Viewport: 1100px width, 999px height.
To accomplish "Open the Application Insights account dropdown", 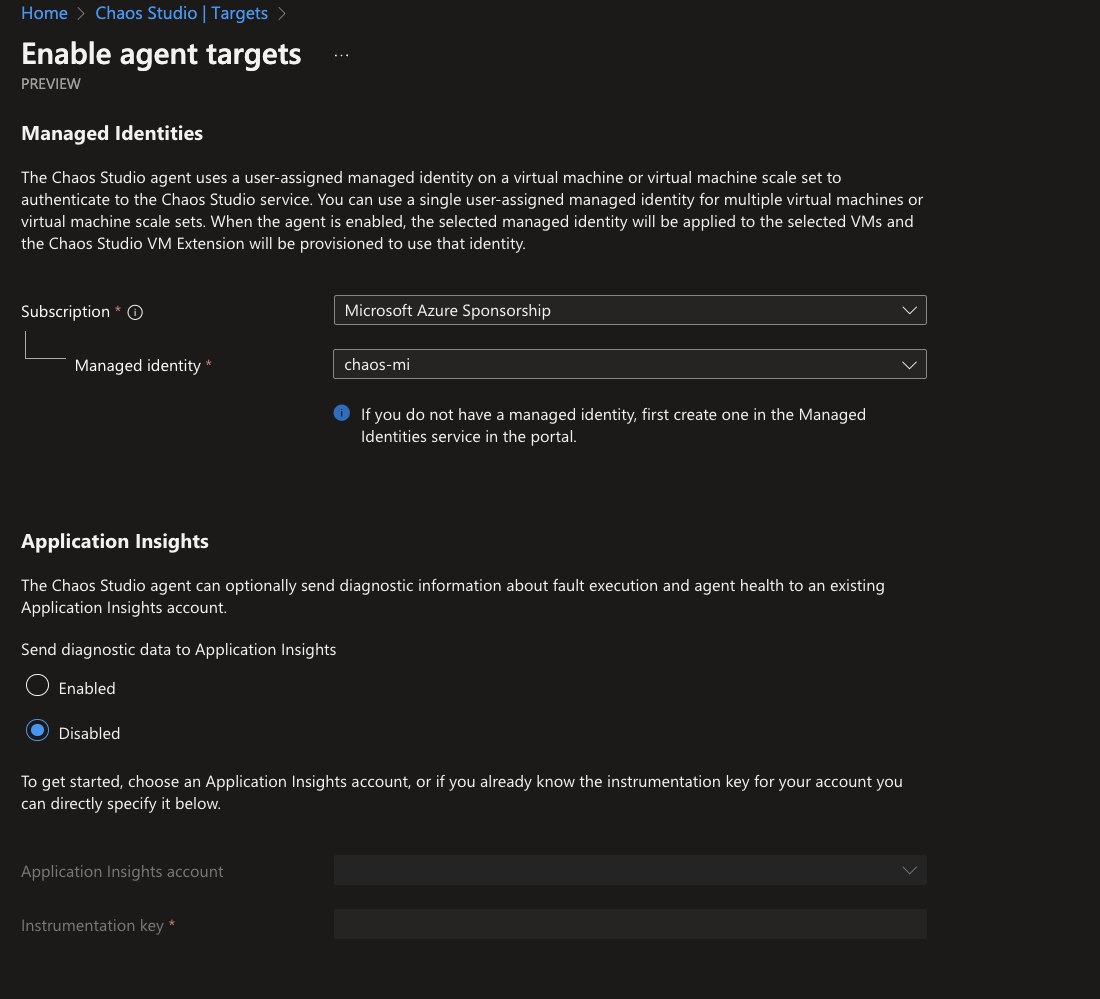I will pyautogui.click(x=630, y=870).
